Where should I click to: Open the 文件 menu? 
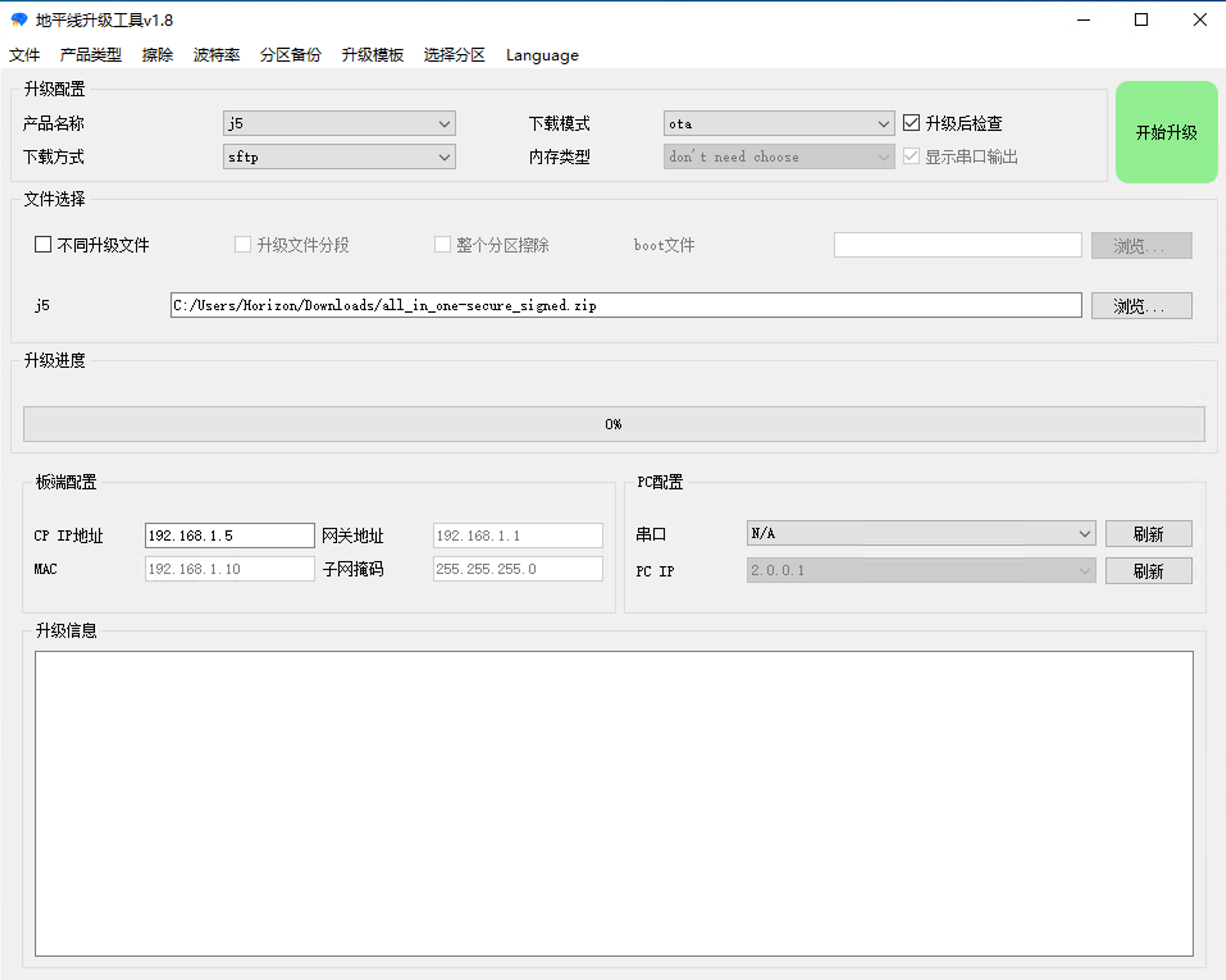point(24,55)
